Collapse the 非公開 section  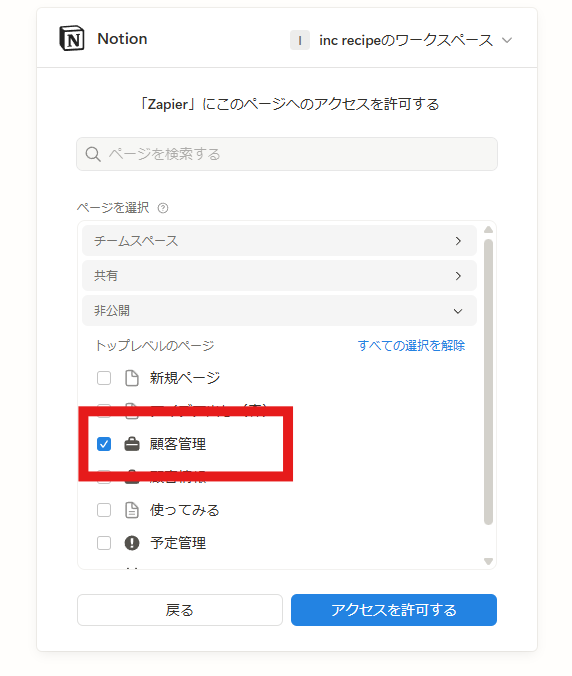point(279,310)
